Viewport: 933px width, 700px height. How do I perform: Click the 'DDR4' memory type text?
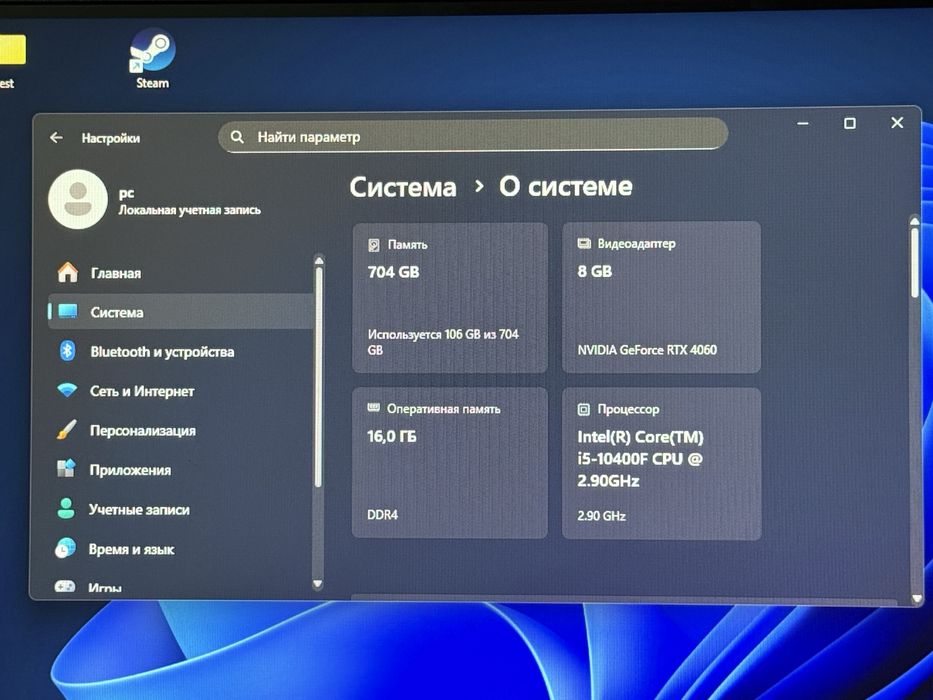click(x=382, y=514)
